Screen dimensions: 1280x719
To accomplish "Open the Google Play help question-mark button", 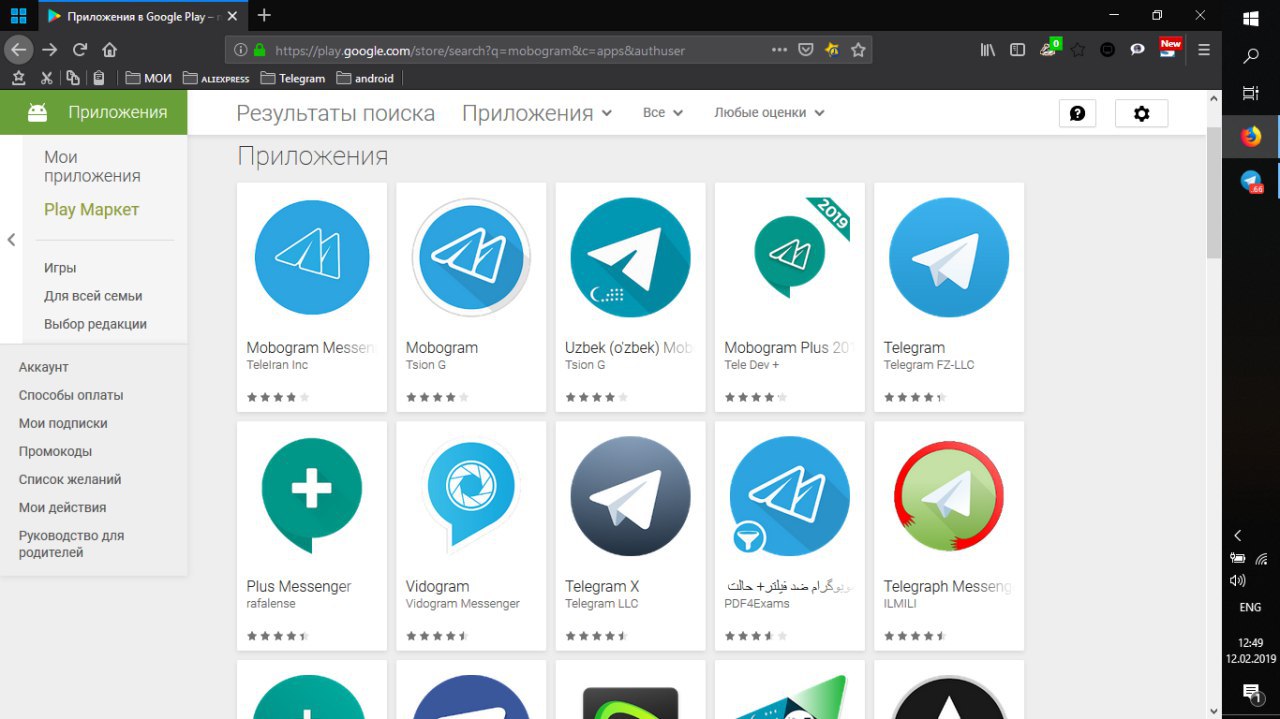I will tap(1077, 113).
